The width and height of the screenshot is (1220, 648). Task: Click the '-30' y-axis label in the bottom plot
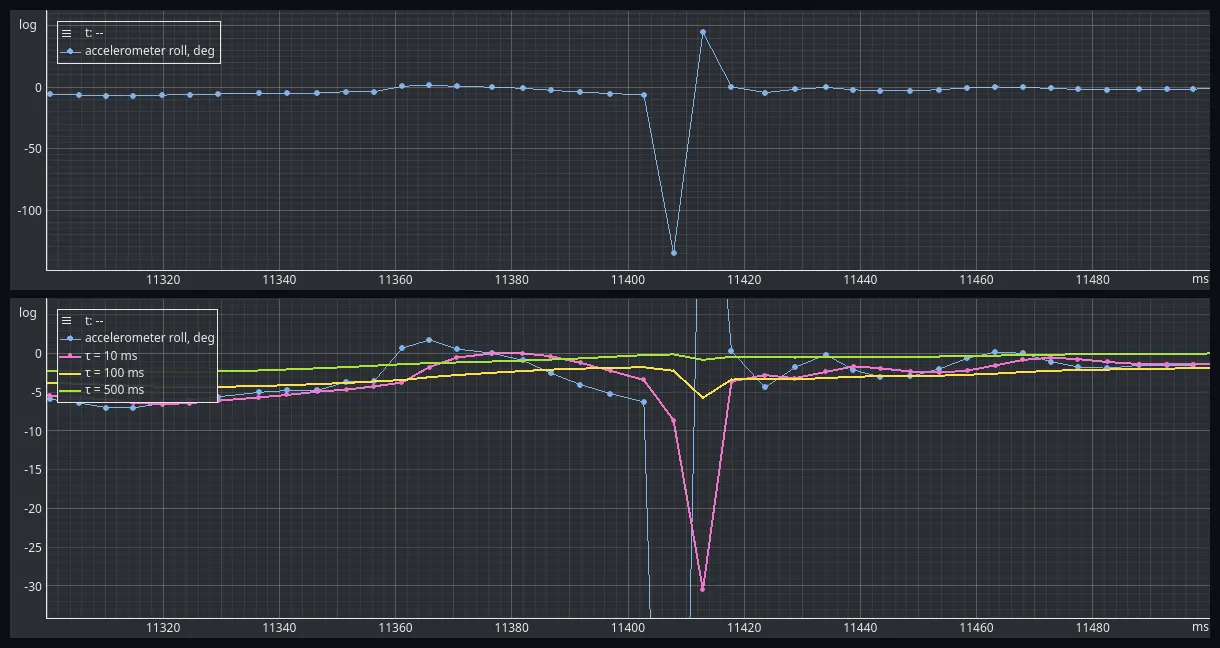(x=32, y=587)
